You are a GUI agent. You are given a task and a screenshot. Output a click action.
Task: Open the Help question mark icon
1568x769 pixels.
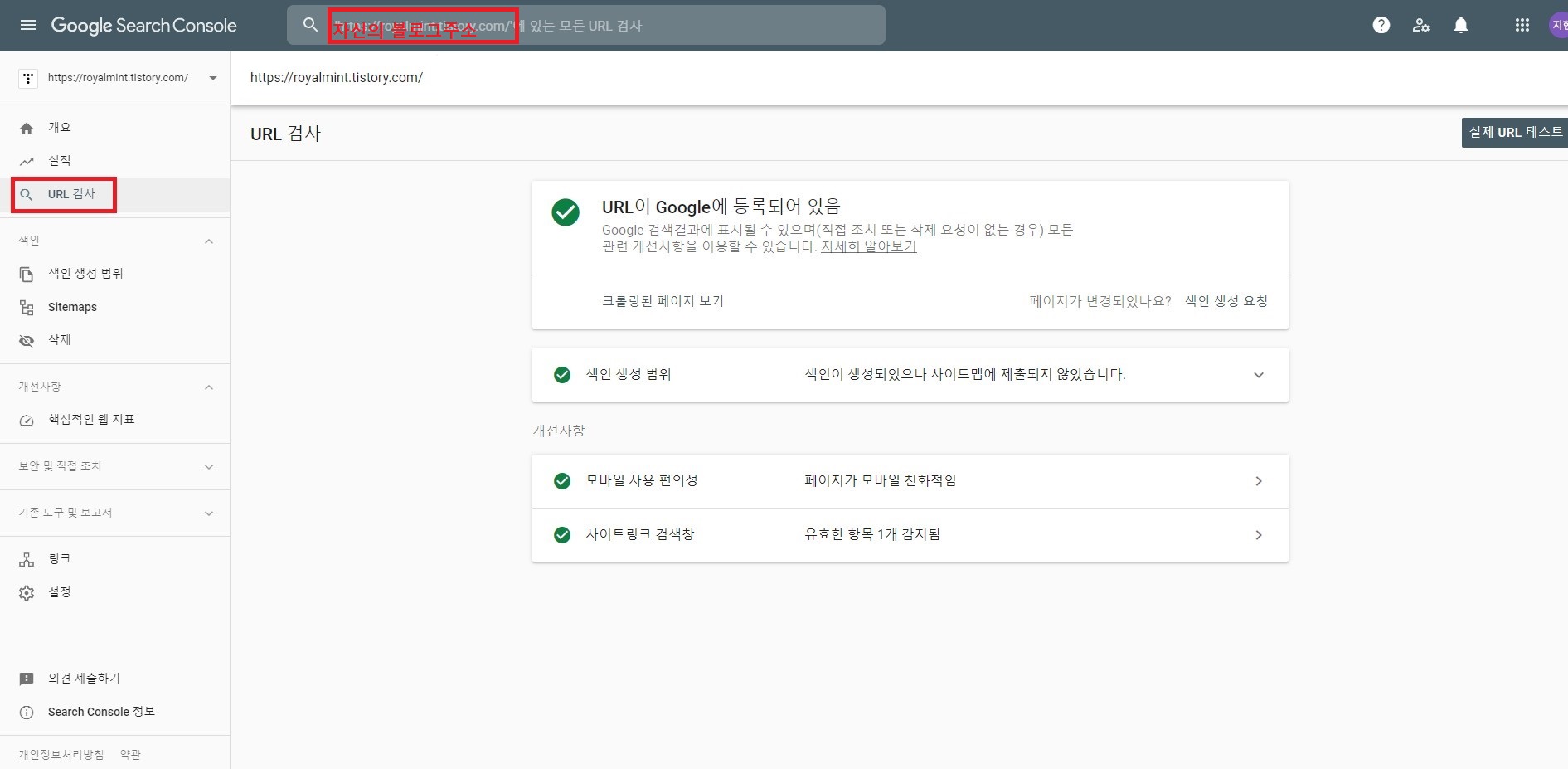tap(1381, 25)
